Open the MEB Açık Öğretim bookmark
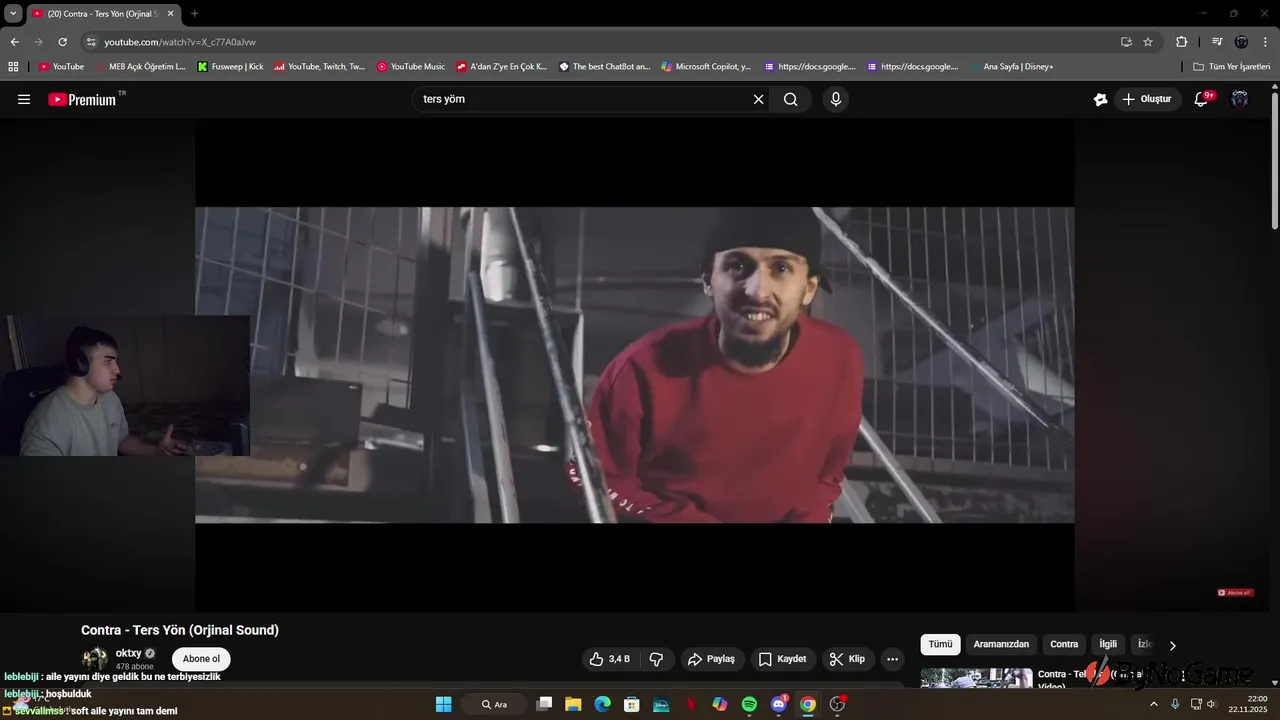 (140, 67)
